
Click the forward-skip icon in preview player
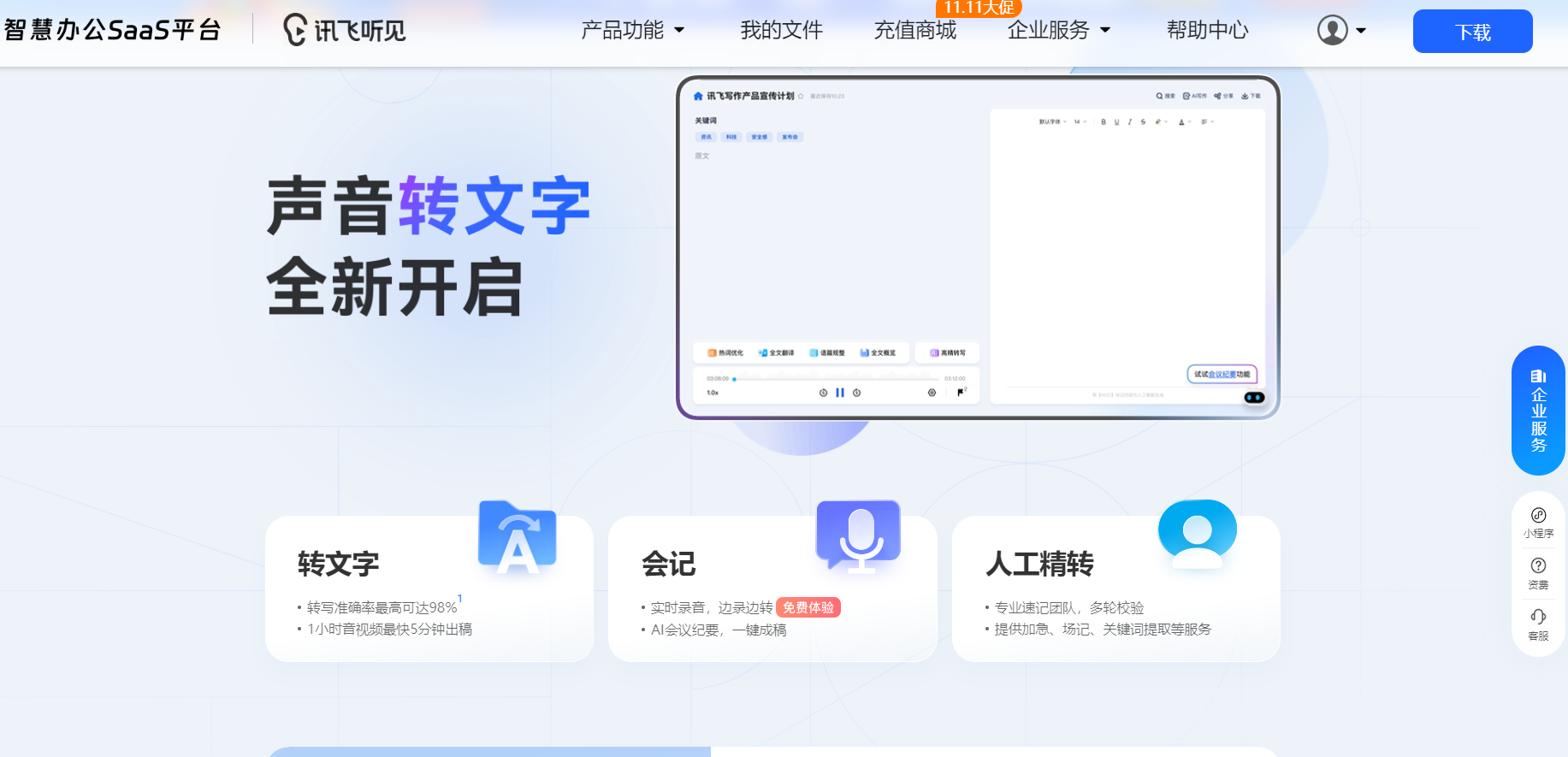click(x=856, y=393)
